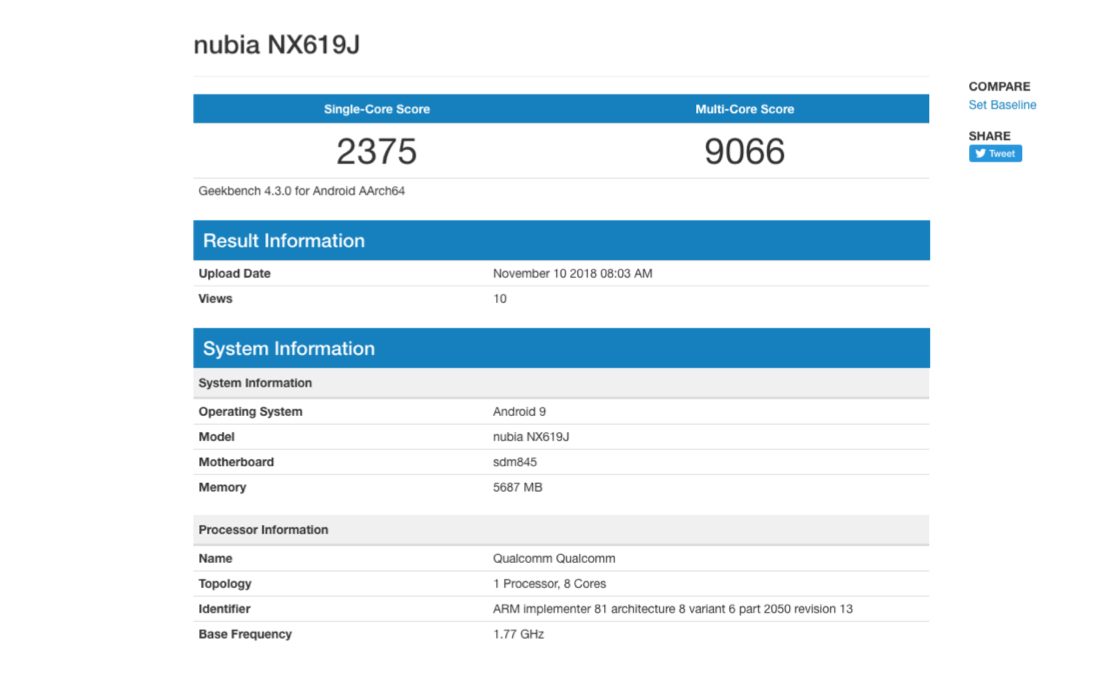Share the result with the Tweet button
Screen dimensions: 1104x673
pyautogui.click(x=995, y=154)
